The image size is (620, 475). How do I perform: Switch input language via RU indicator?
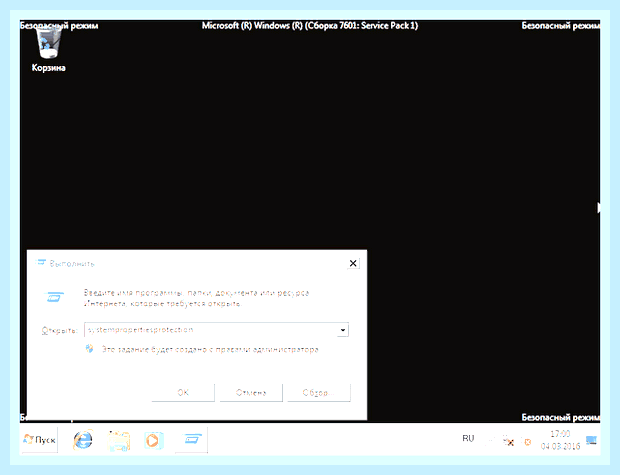click(468, 438)
